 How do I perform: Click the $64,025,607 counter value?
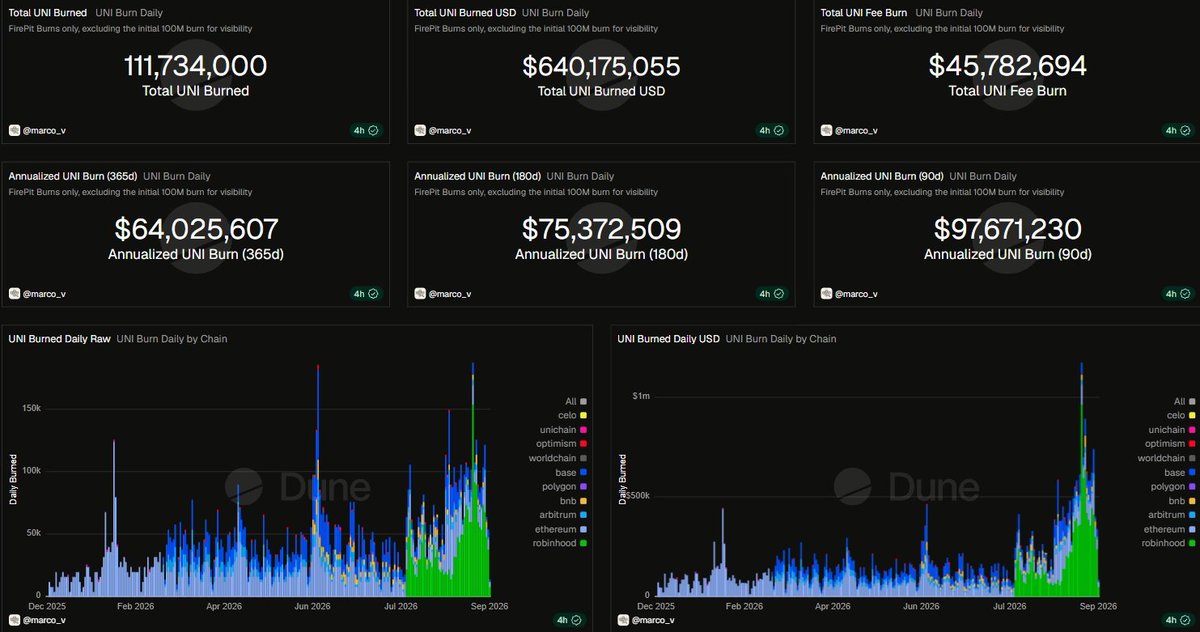(x=196, y=230)
